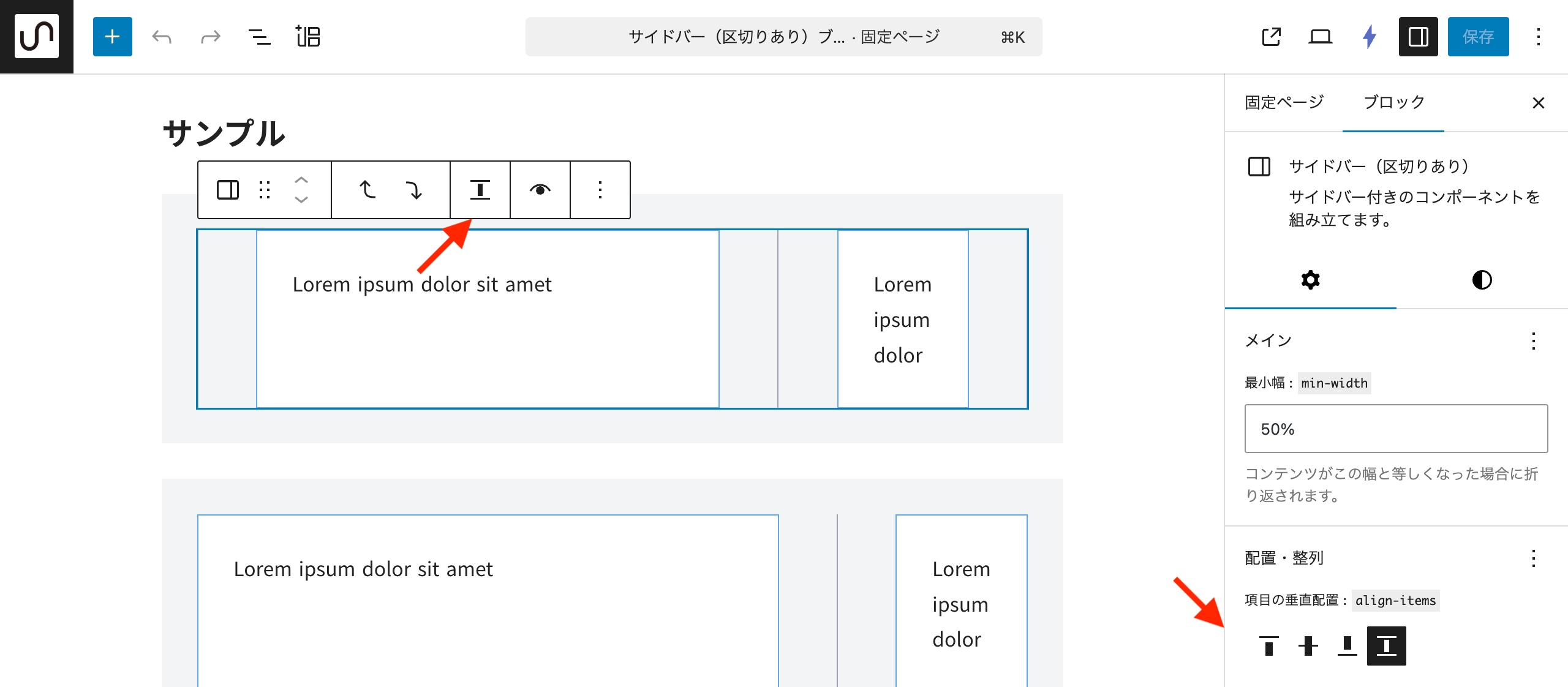1568x687 pixels.
Task: Open the command palette title bar
Action: 783,37
